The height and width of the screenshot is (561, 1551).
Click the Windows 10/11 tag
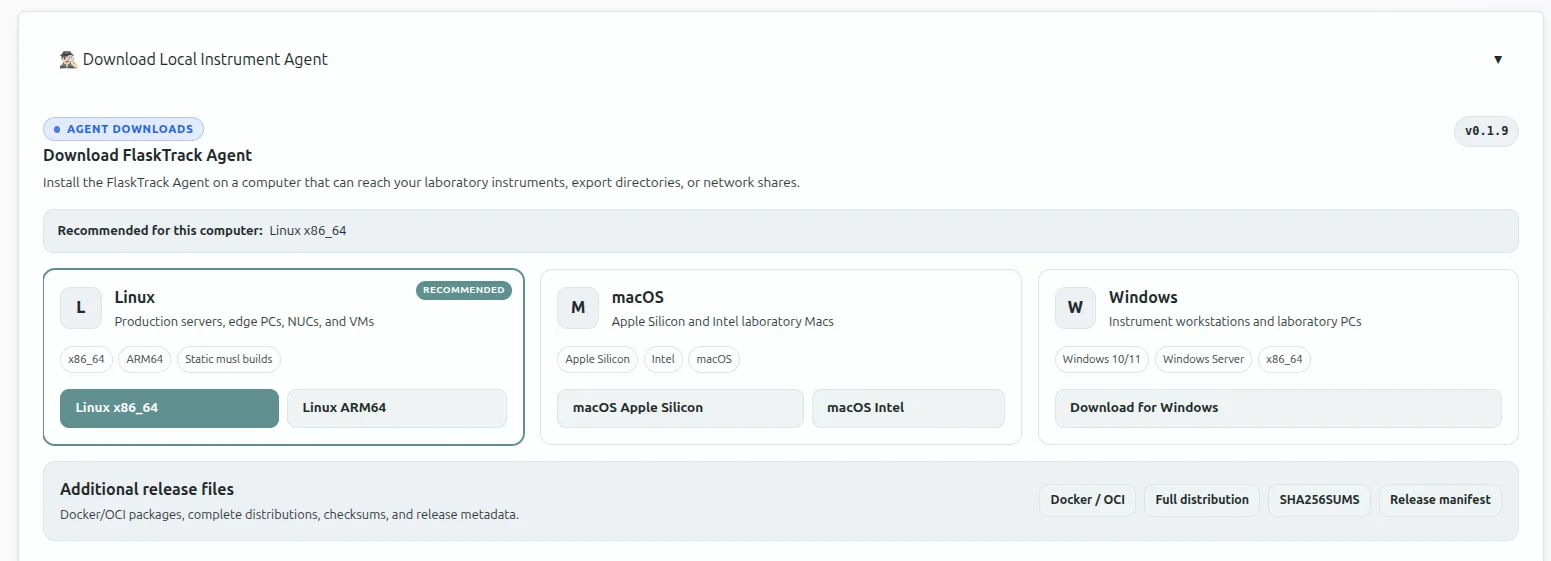click(1102, 359)
